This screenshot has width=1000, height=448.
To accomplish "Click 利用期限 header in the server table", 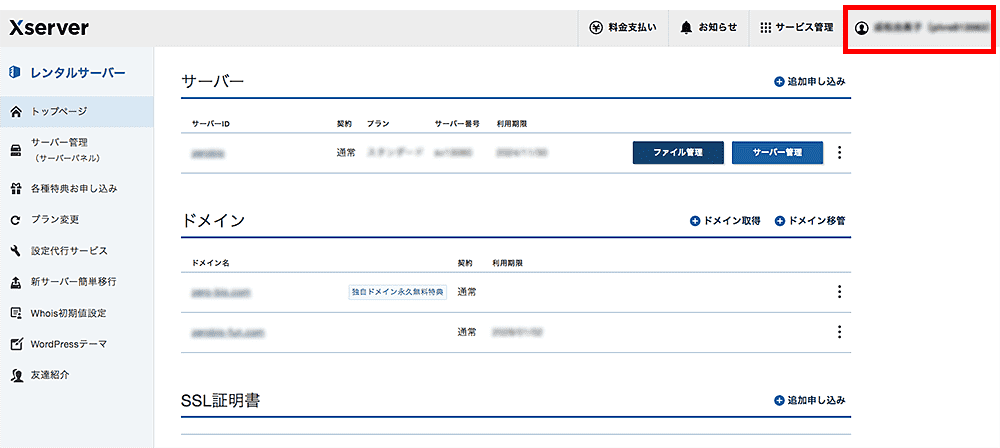I will 511,123.
